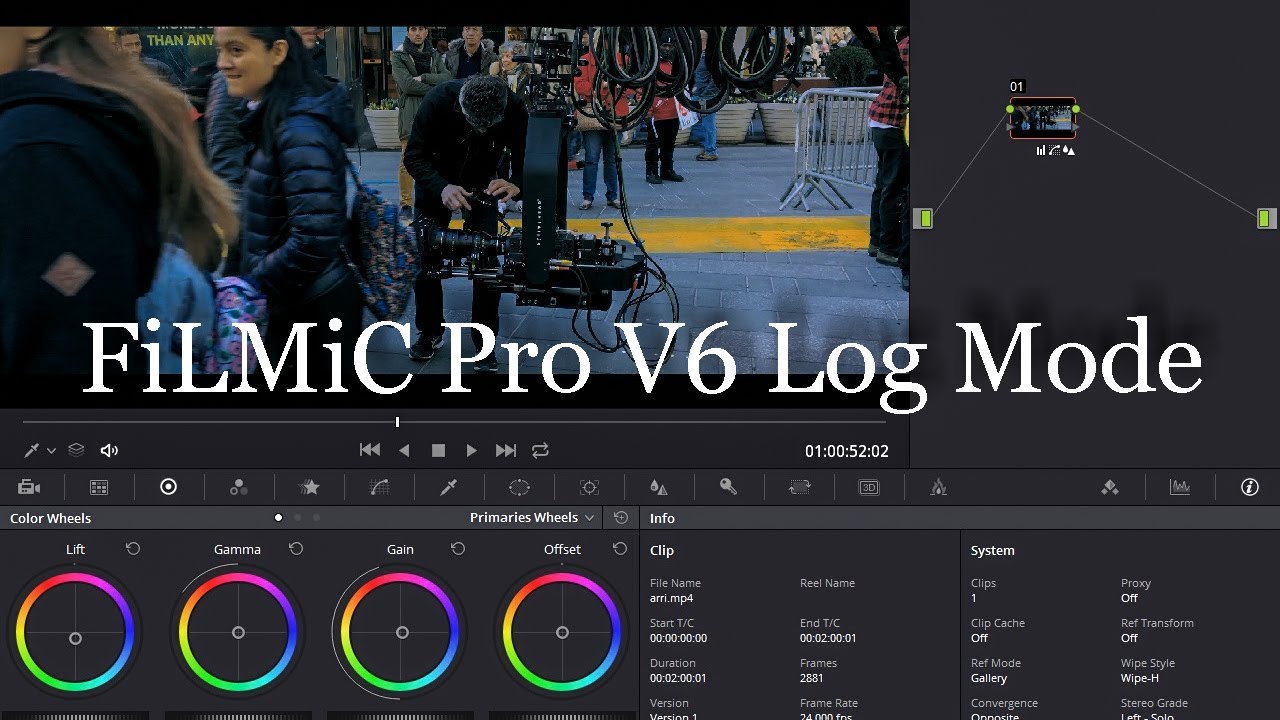Play the clip forward
Viewport: 1280px width, 720px height.
click(472, 451)
